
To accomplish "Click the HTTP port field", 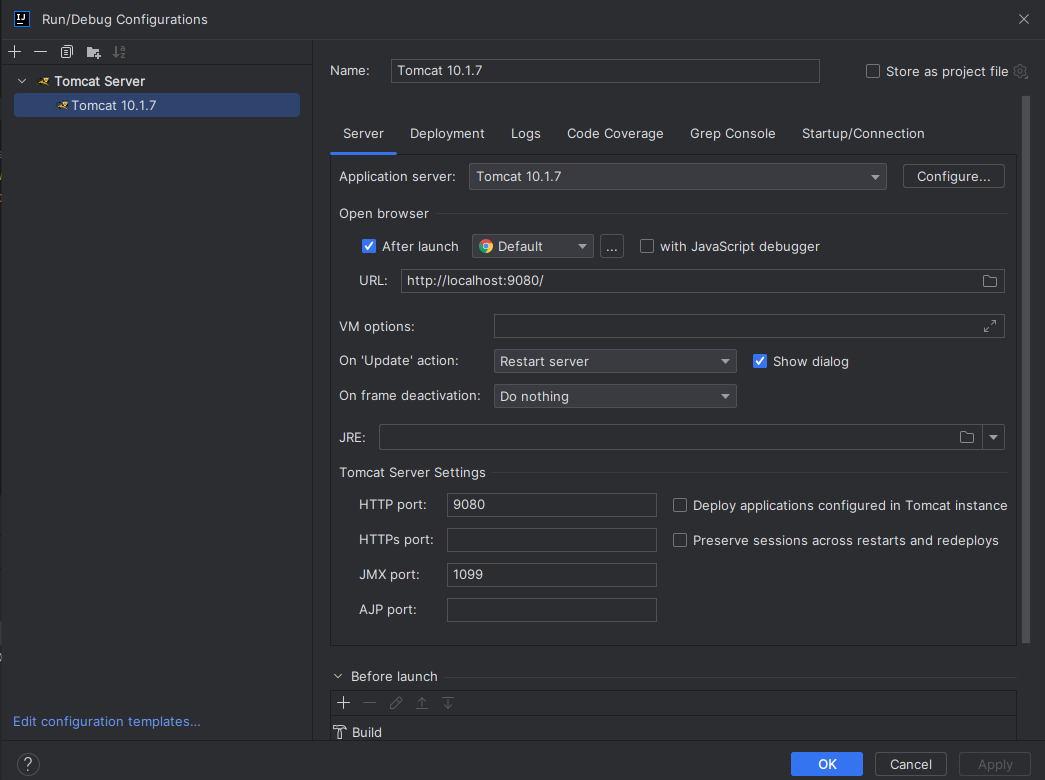I will point(551,505).
